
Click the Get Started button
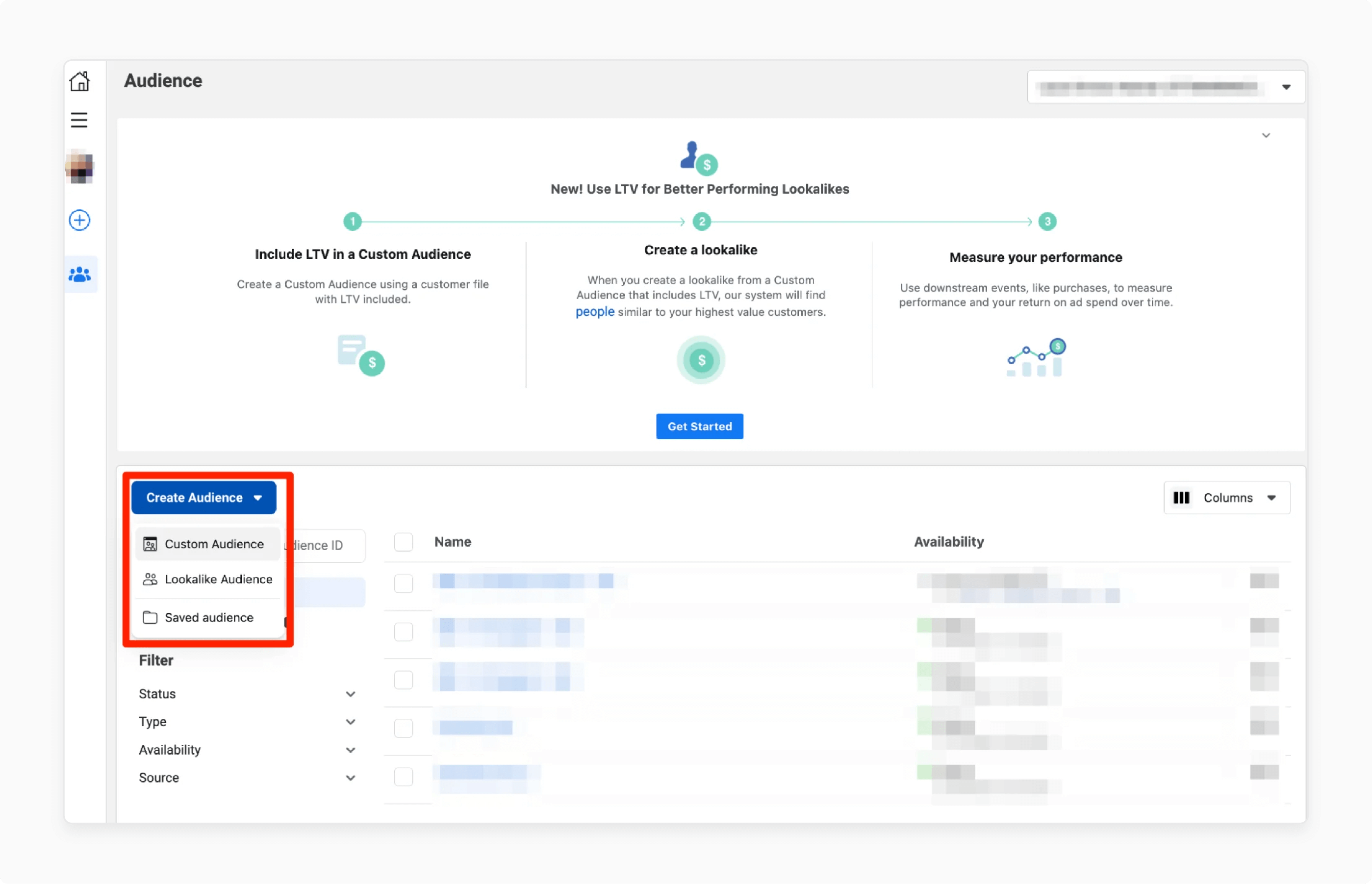[700, 426]
